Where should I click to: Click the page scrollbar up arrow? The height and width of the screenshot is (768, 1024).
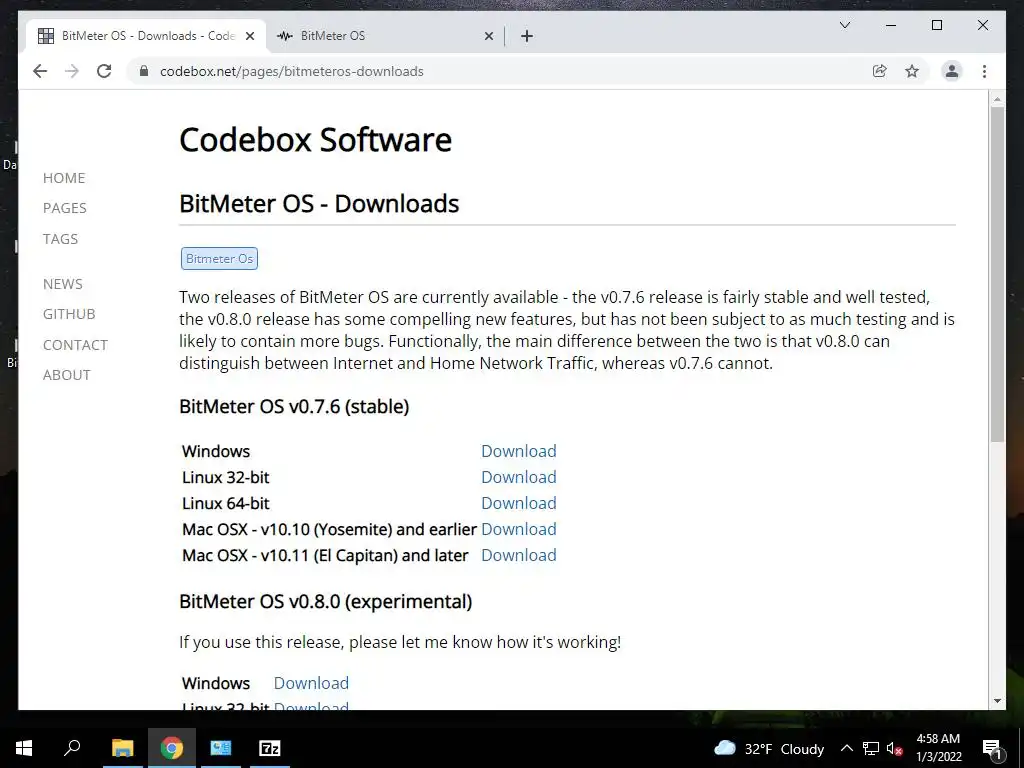pyautogui.click(x=997, y=99)
